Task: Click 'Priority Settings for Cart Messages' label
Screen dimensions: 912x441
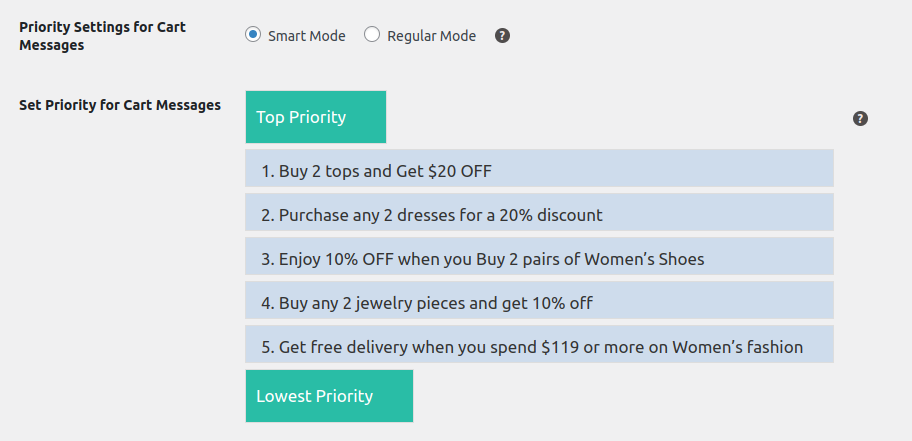Action: [102, 36]
